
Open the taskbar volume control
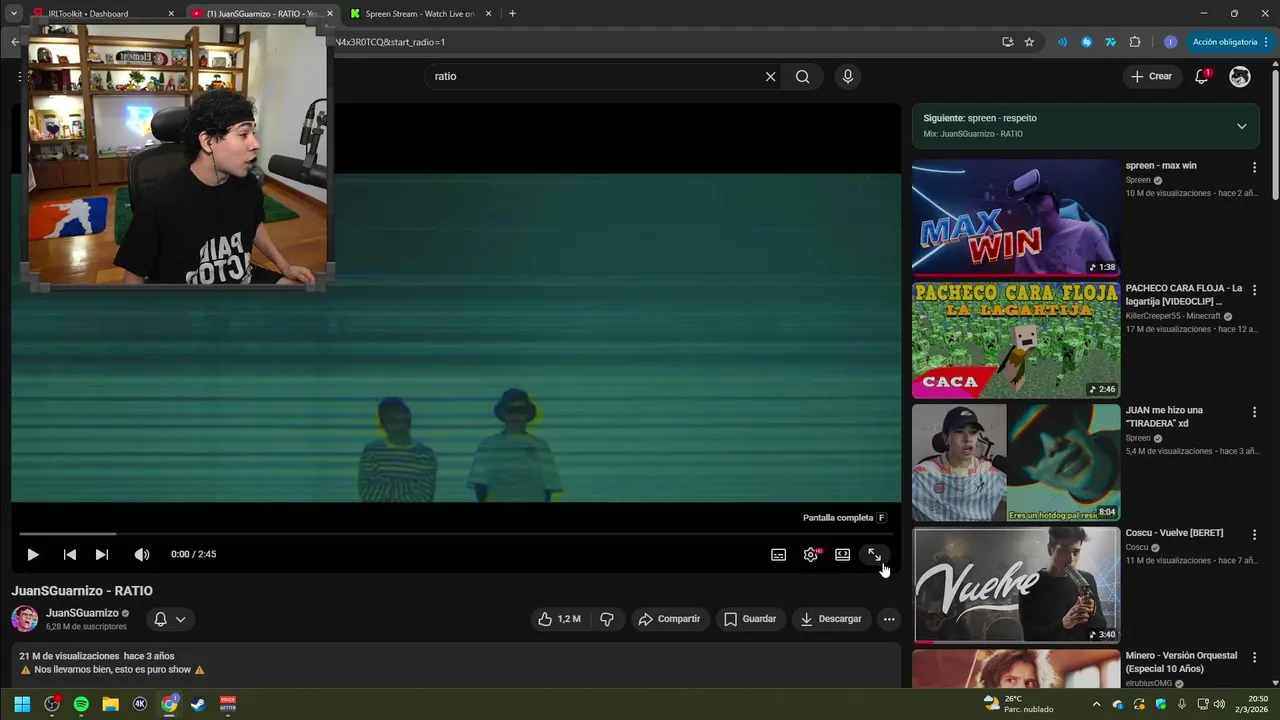click(x=1219, y=704)
